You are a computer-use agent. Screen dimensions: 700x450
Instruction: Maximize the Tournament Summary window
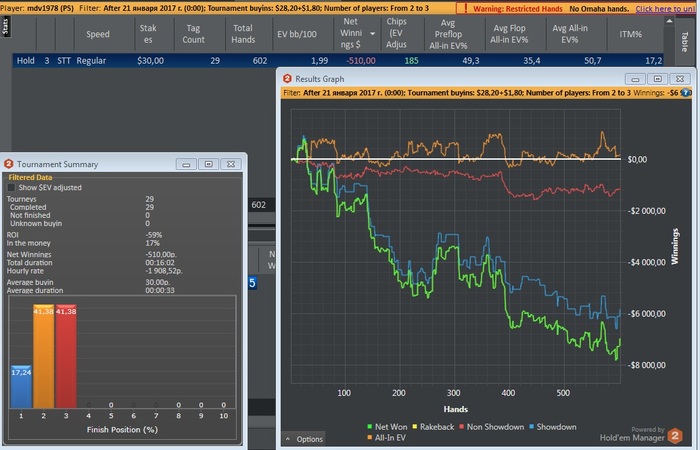tap(208, 164)
